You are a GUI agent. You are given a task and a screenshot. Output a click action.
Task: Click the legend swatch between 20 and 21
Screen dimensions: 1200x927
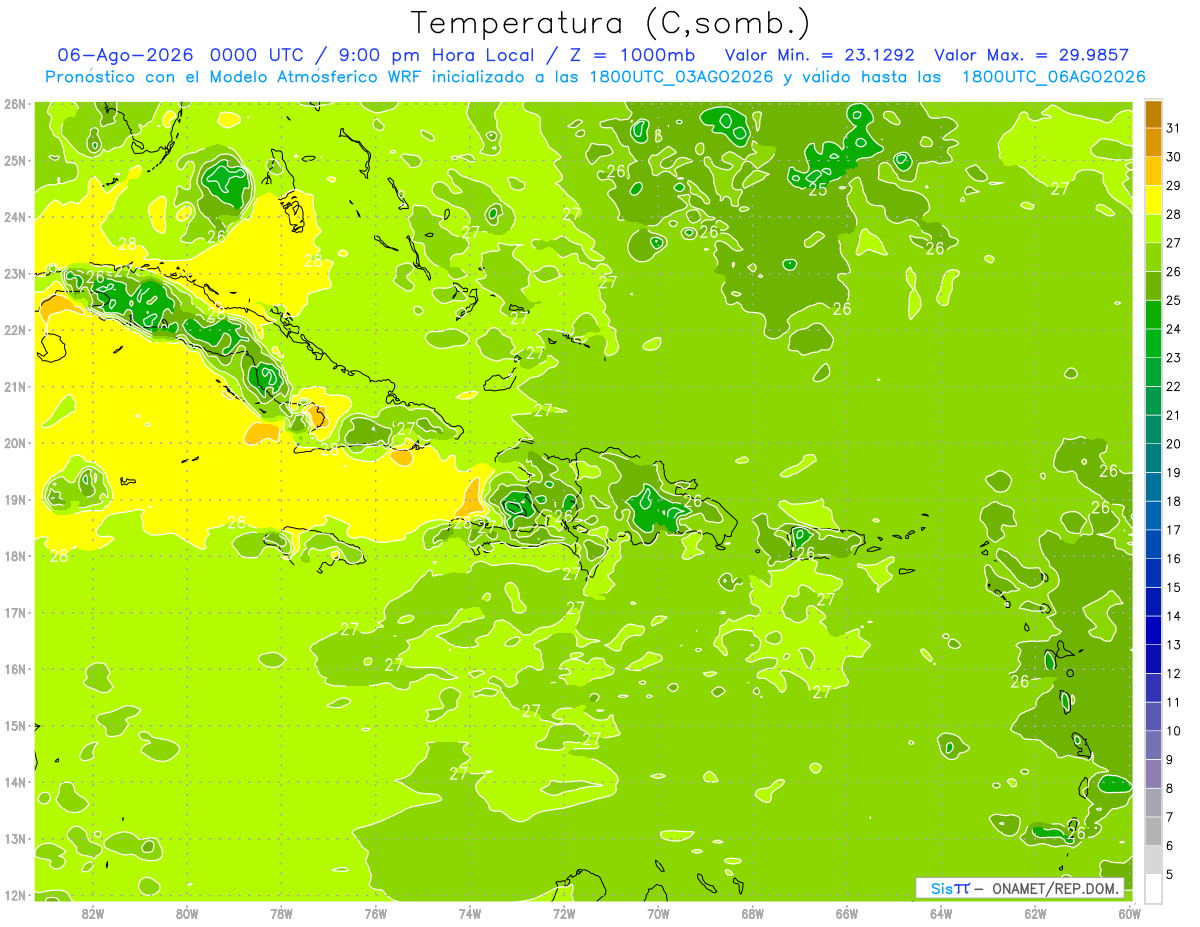tap(1153, 430)
